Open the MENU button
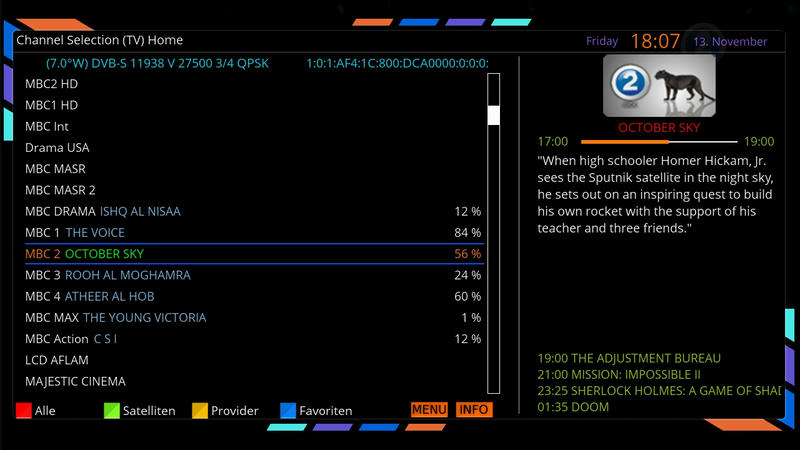Screen dimensions: 800x450 429,410
